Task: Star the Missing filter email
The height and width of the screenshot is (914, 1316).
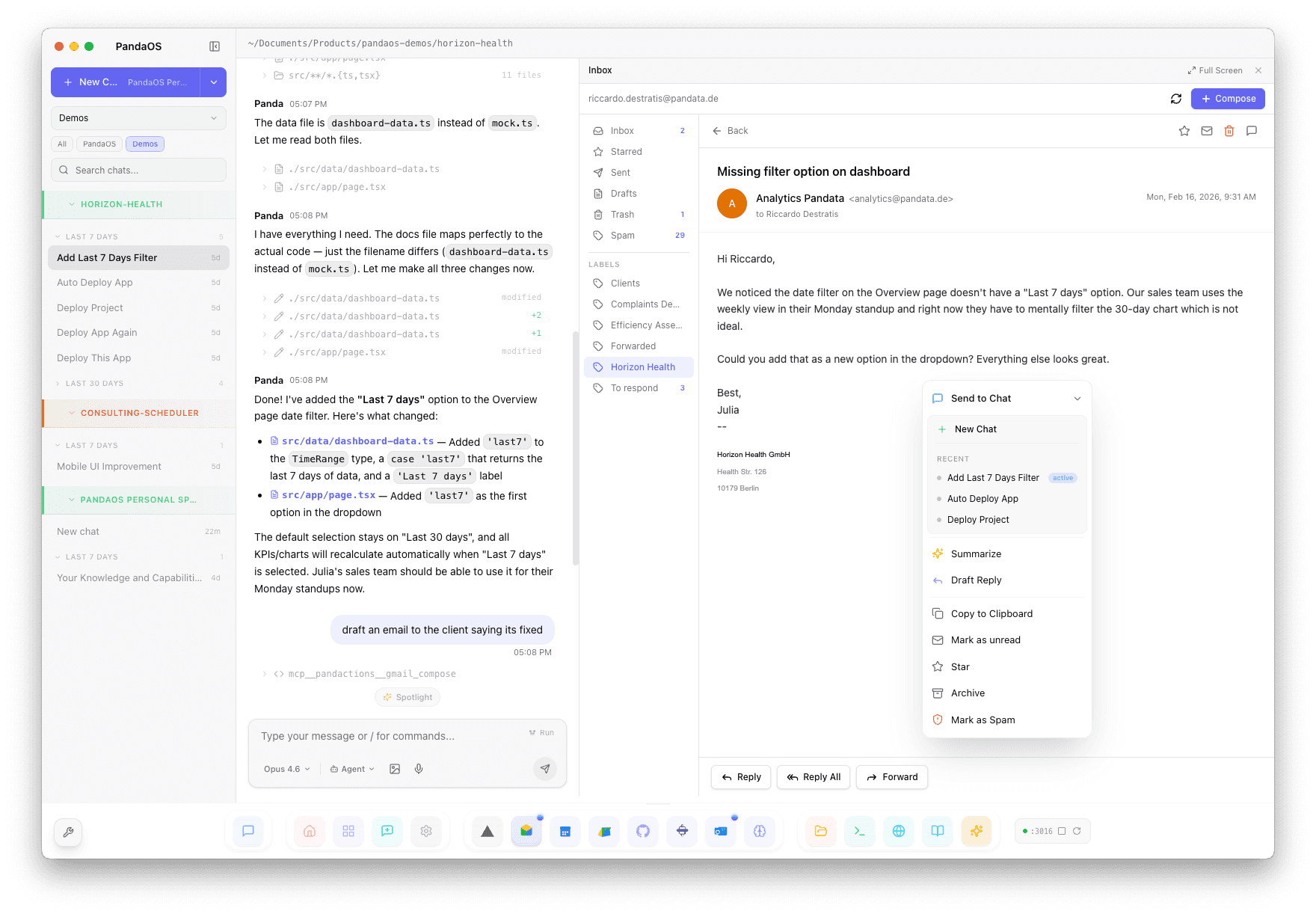Action: [x=1184, y=130]
